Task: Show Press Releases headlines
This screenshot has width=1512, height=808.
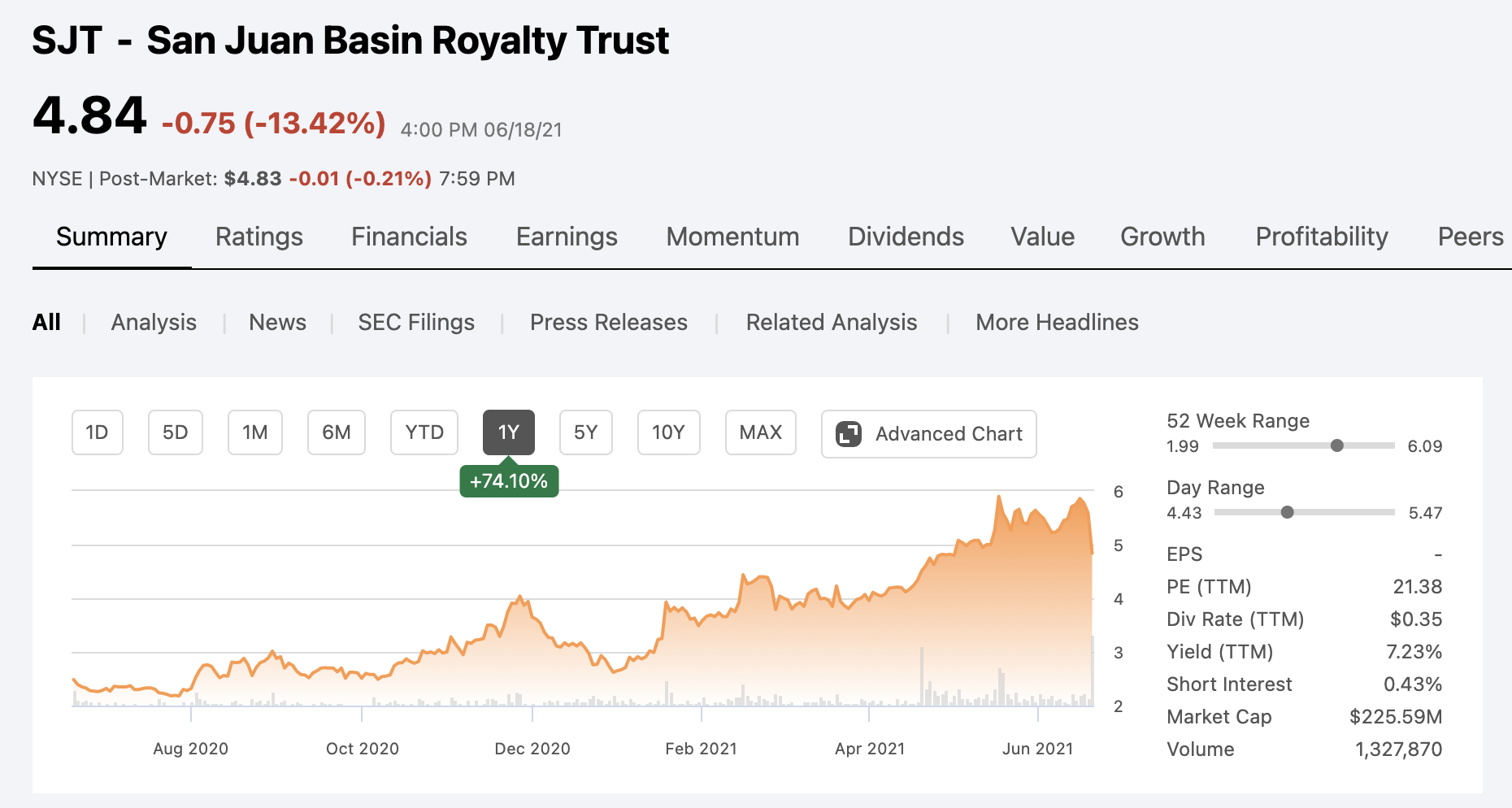Action: [x=608, y=322]
